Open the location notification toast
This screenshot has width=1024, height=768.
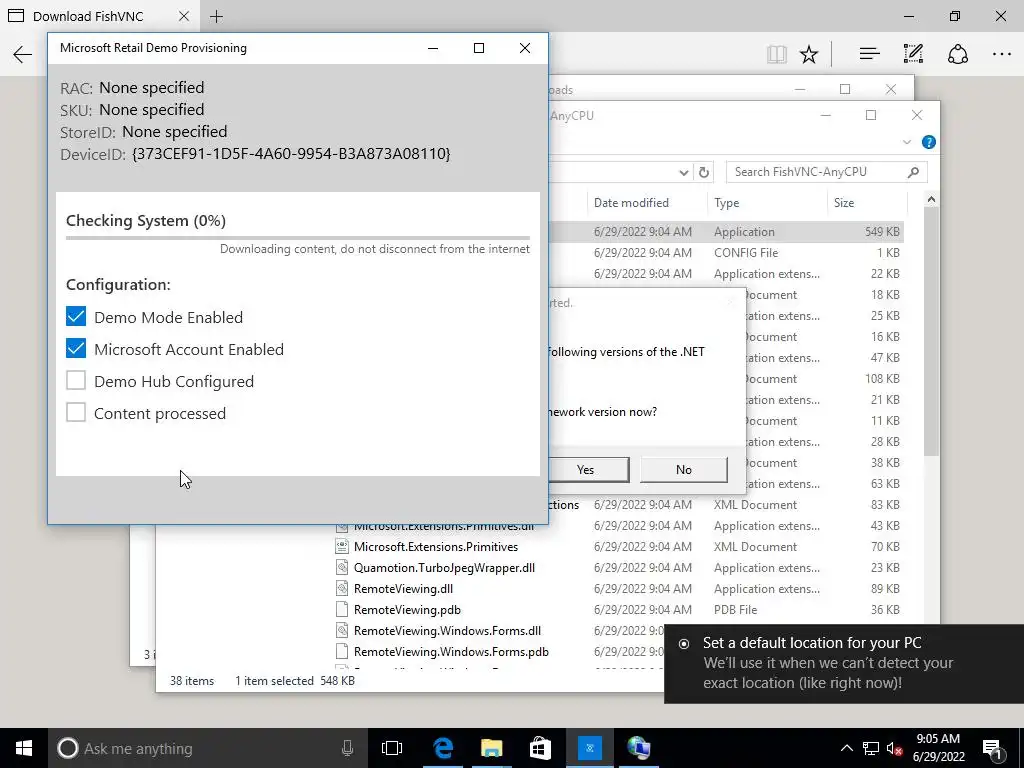point(844,664)
